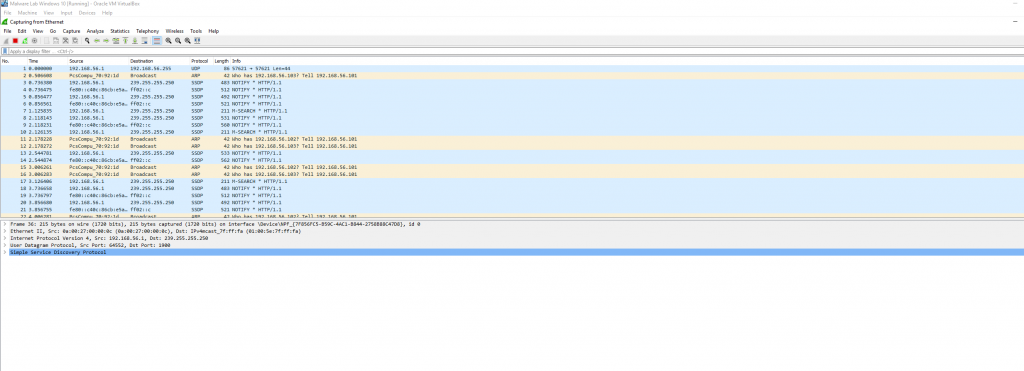
Task: Save this capture file icon
Action: pyautogui.click(x=56, y=40)
